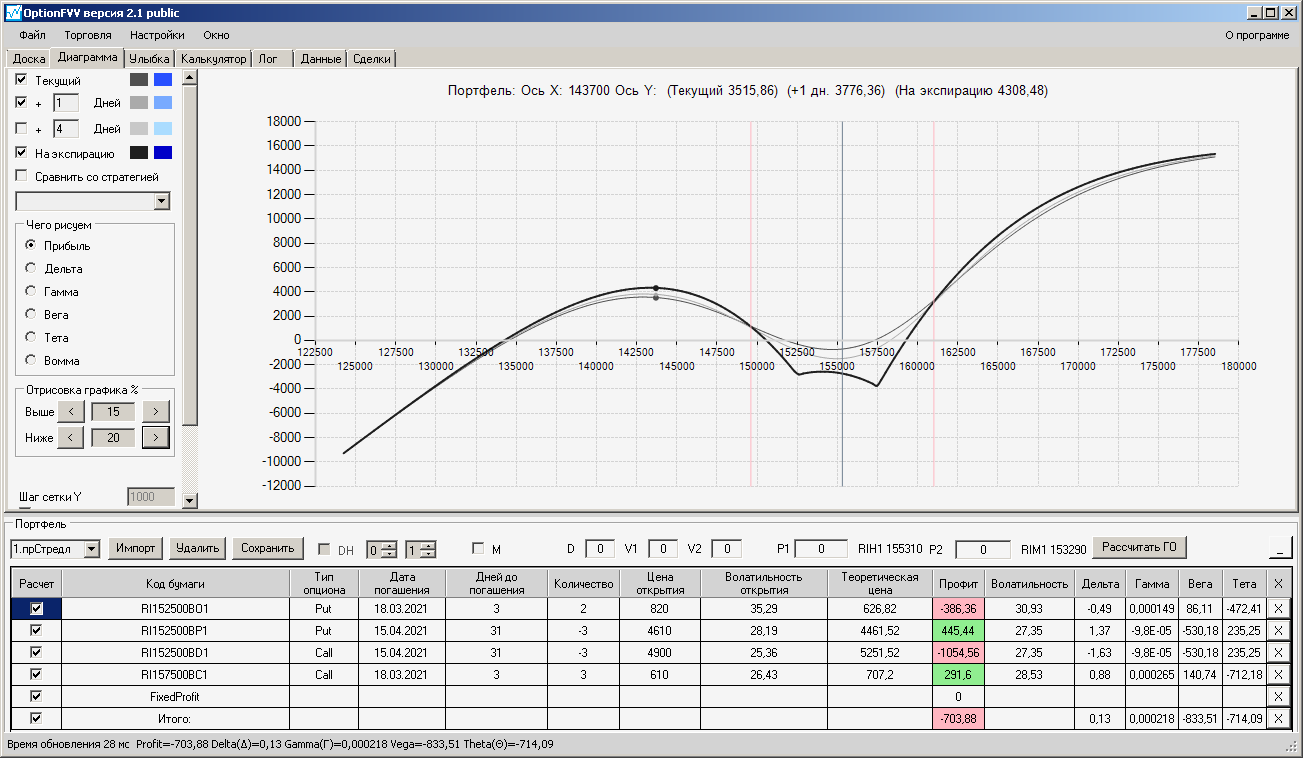This screenshot has width=1303, height=758.
Task: Select the Вомма radio button
Action: tap(31, 360)
